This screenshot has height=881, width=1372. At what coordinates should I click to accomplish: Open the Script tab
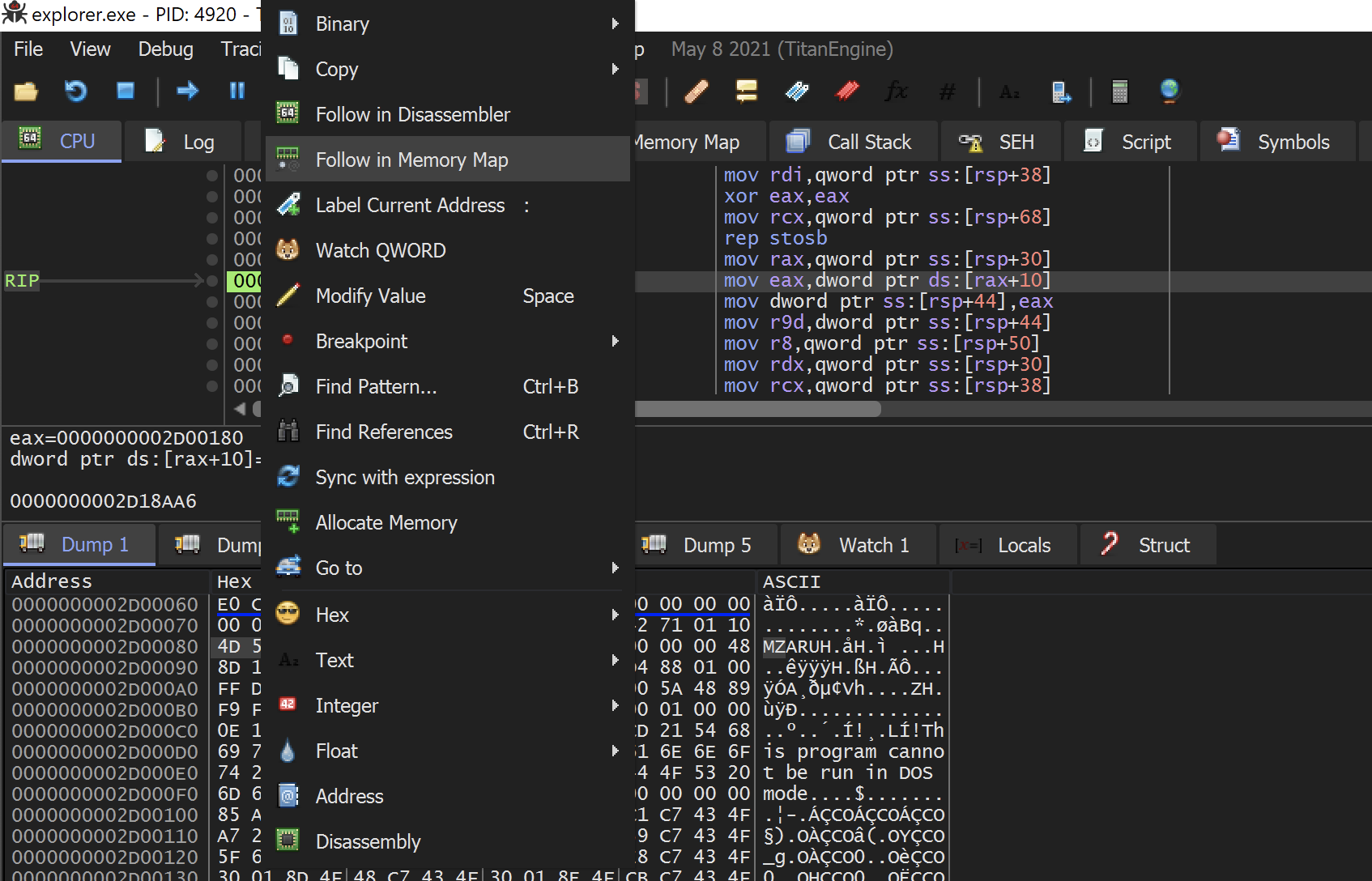[1130, 143]
